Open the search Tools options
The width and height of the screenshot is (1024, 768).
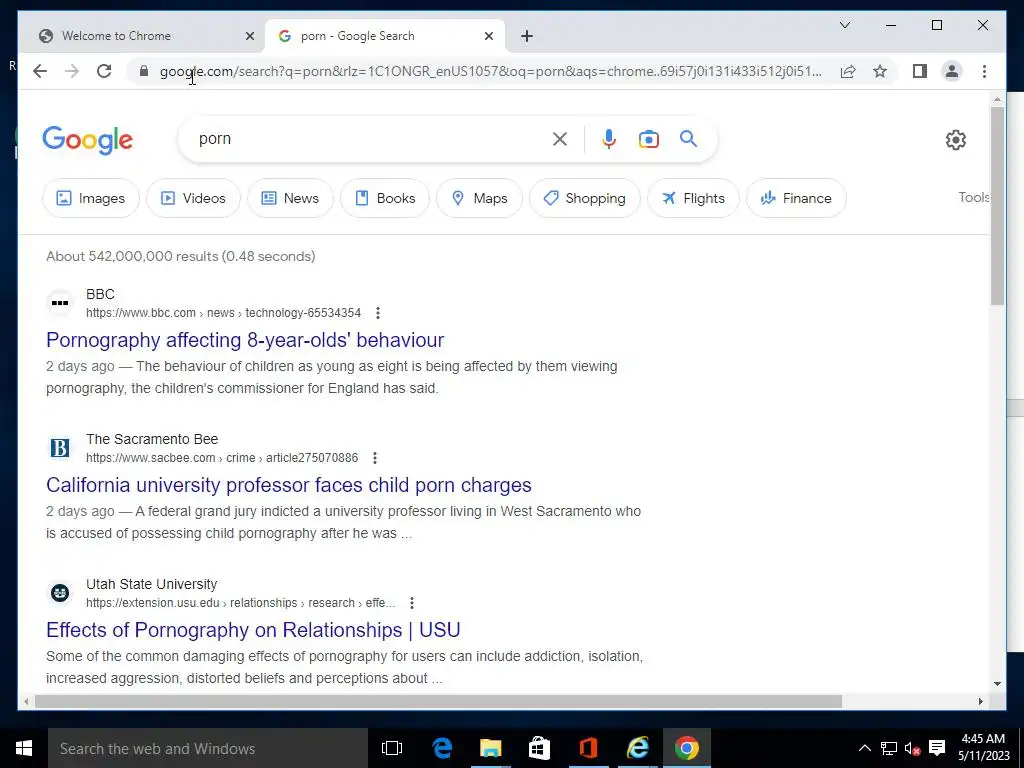click(x=974, y=197)
